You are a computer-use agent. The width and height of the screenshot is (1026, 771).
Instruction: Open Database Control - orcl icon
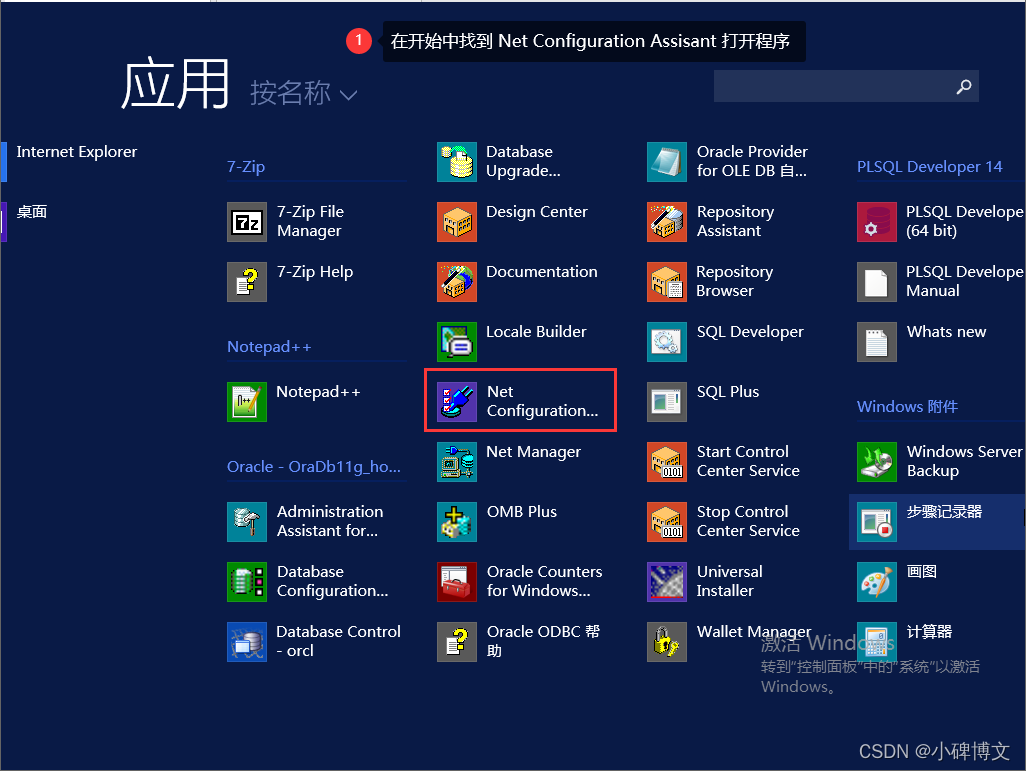(247, 642)
